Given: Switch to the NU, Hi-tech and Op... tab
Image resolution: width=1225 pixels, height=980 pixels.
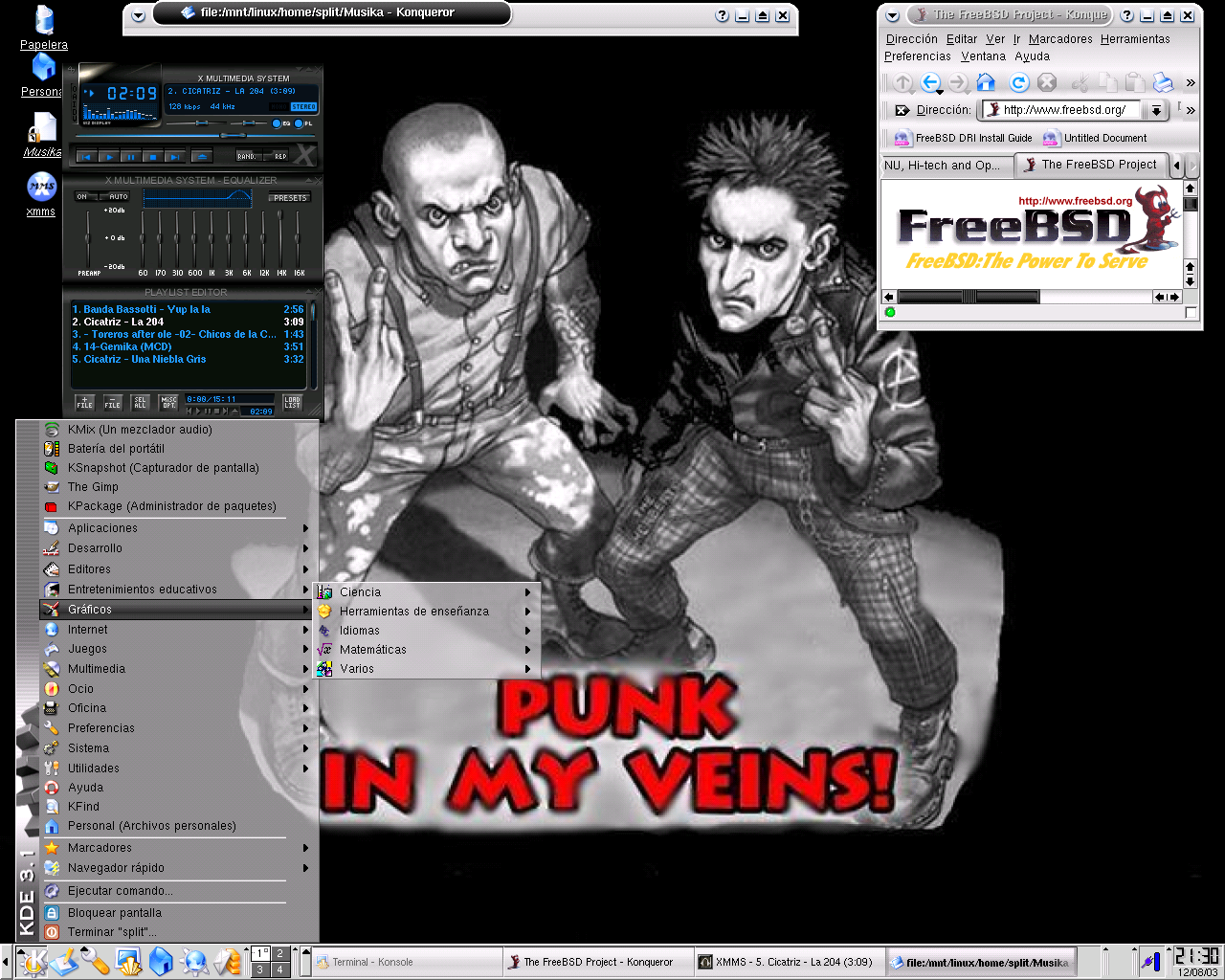Looking at the screenshot, I should point(946,166).
